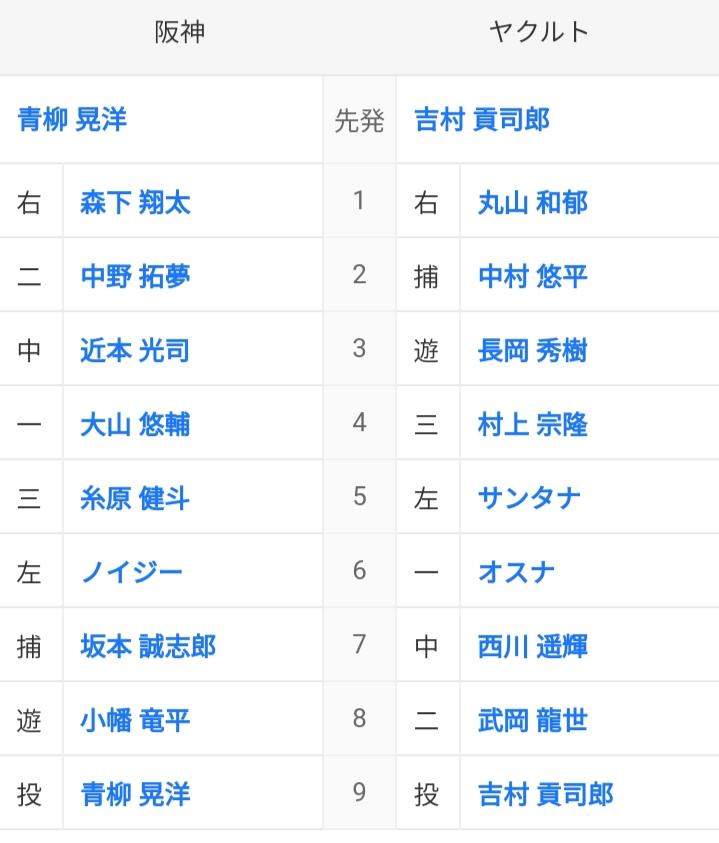
Task: Open player page for 中野 拓夢
Action: point(135,276)
